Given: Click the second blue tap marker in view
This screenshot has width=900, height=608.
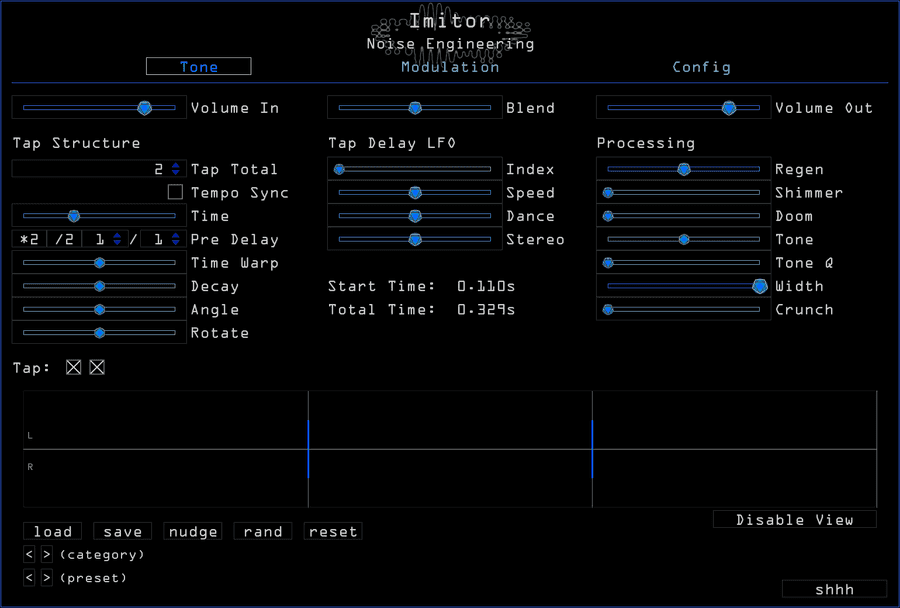Looking at the screenshot, I should 592,449.
